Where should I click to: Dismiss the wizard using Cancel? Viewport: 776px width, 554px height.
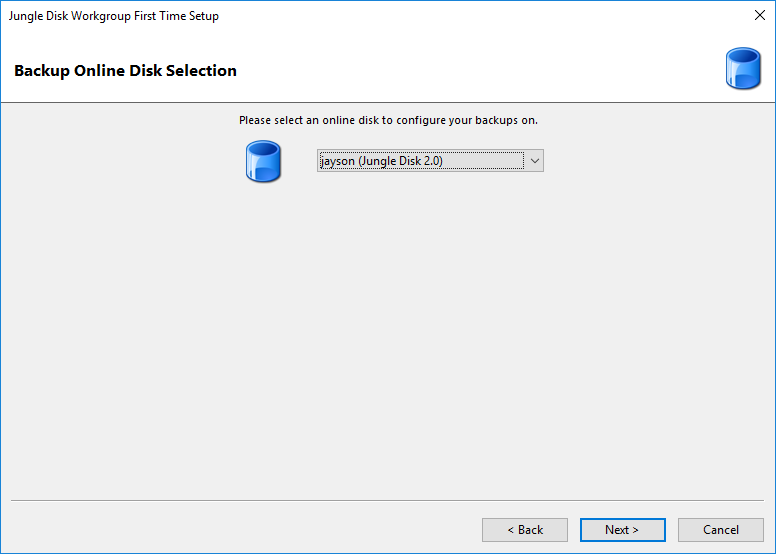point(721,530)
